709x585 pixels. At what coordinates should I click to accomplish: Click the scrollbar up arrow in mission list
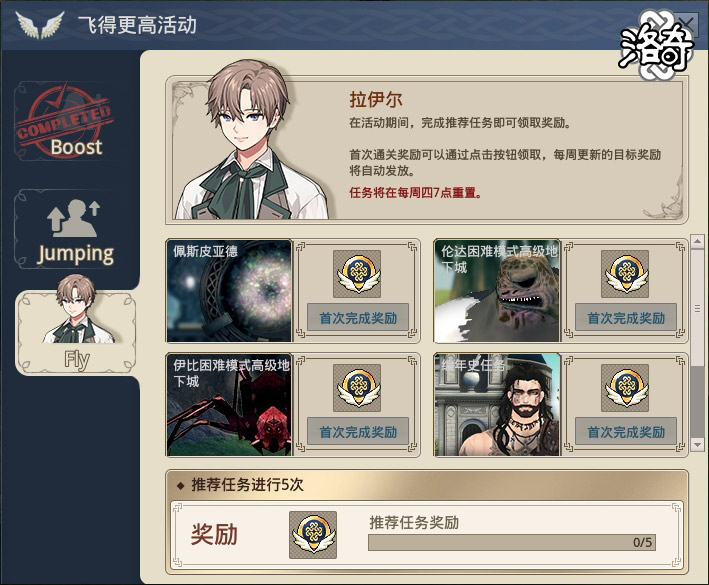click(x=697, y=241)
